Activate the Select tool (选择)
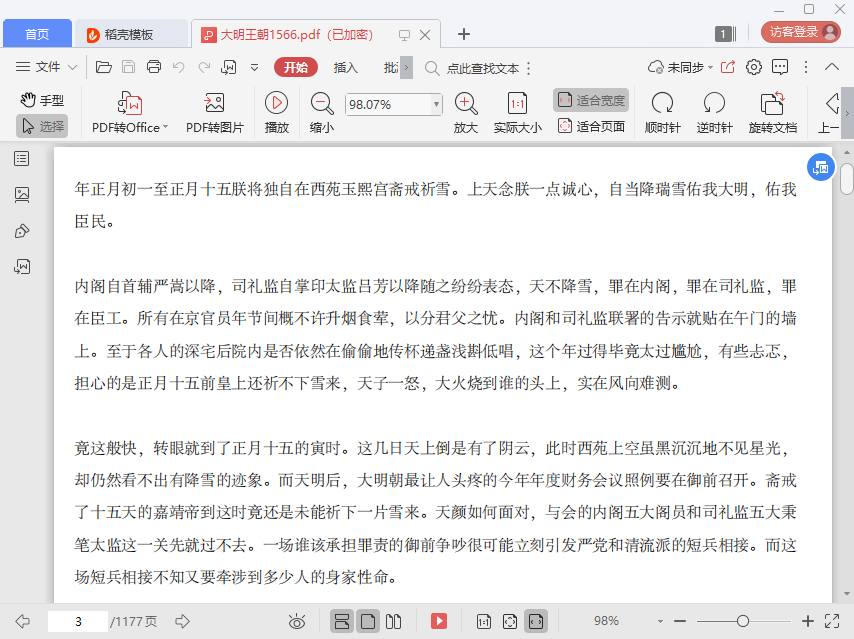 point(42,126)
